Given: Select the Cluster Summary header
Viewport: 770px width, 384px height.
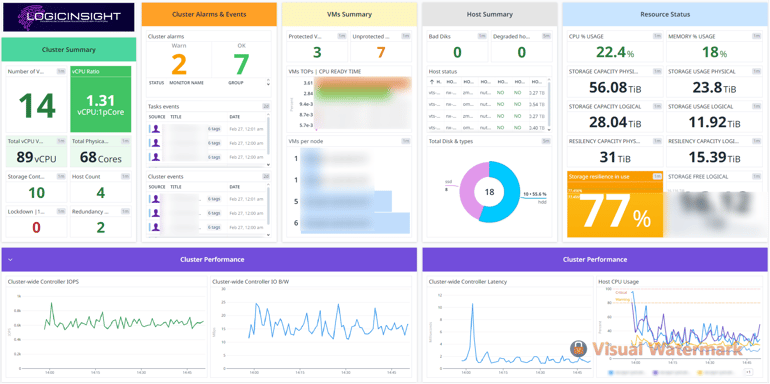Looking at the screenshot, I should click(69, 50).
